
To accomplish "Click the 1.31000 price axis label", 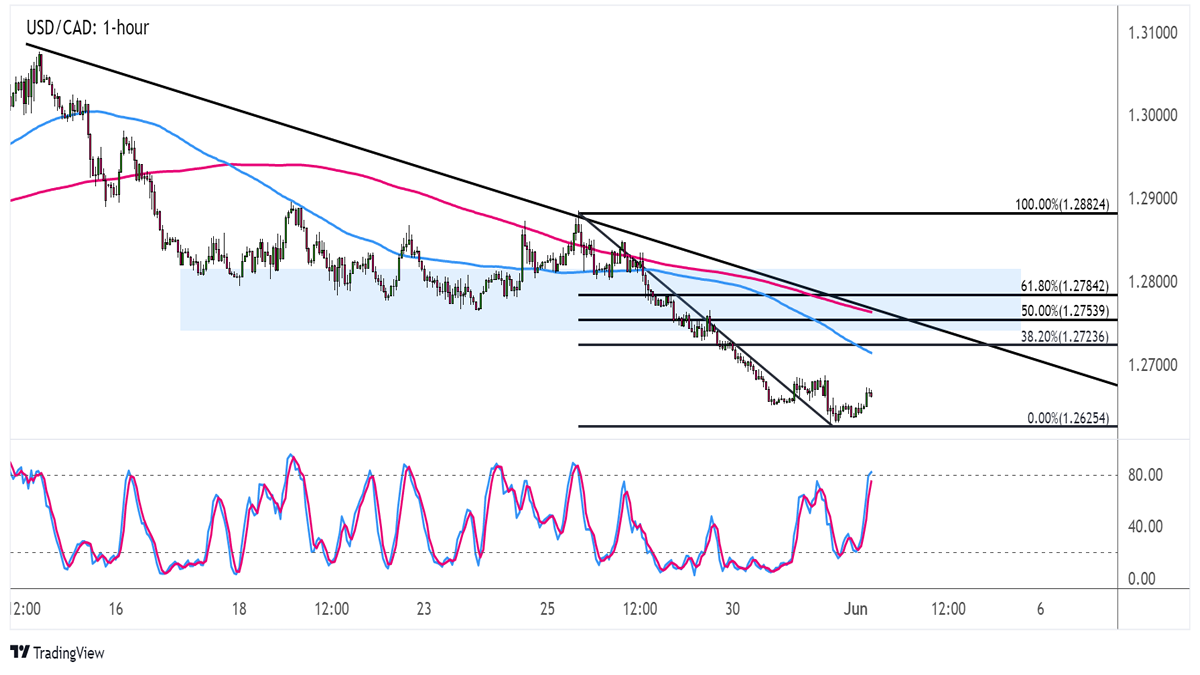I will pyautogui.click(x=1153, y=34).
